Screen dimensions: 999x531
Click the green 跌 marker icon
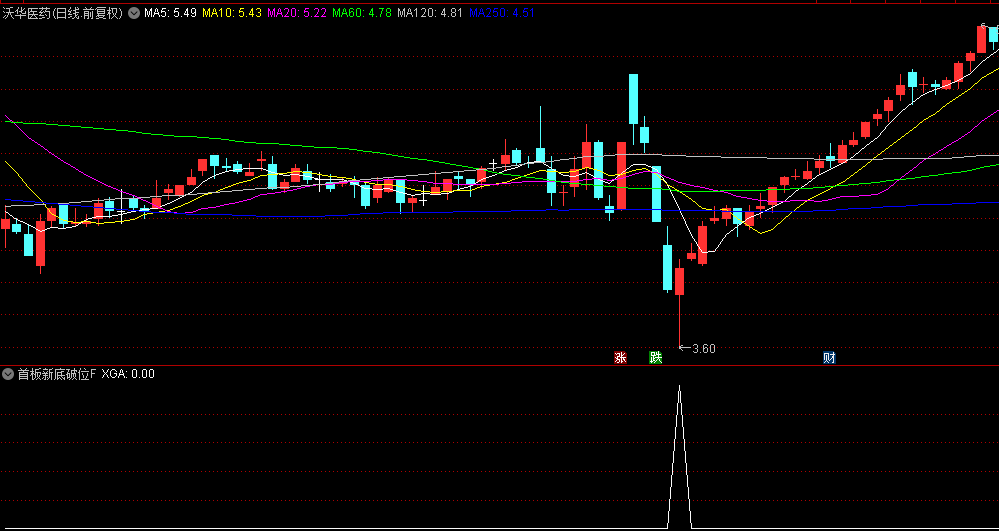point(656,358)
